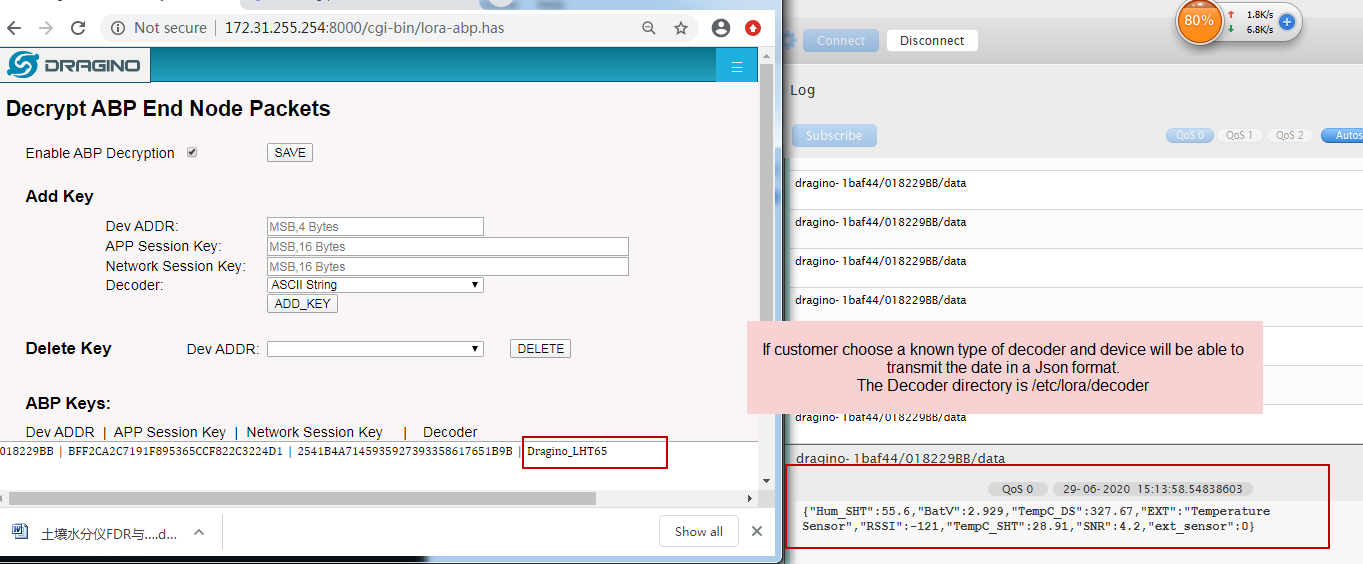This screenshot has width=1363, height=564.
Task: Open the Not secure site info icon
Action: (x=119, y=28)
